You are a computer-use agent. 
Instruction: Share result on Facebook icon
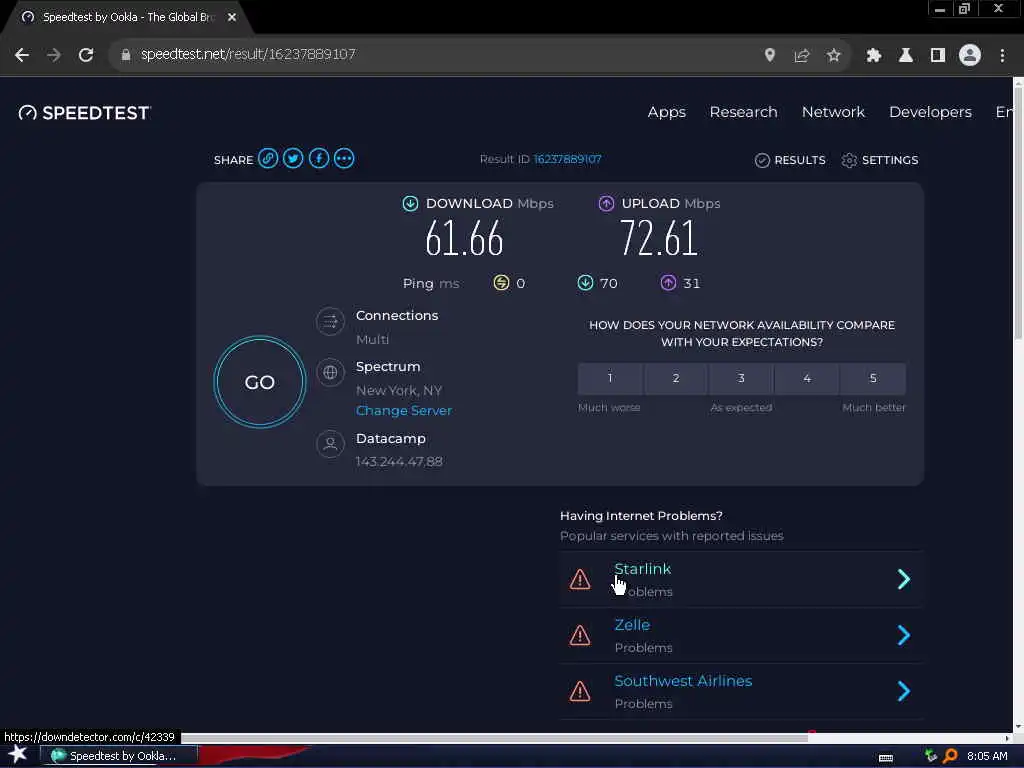coord(319,159)
